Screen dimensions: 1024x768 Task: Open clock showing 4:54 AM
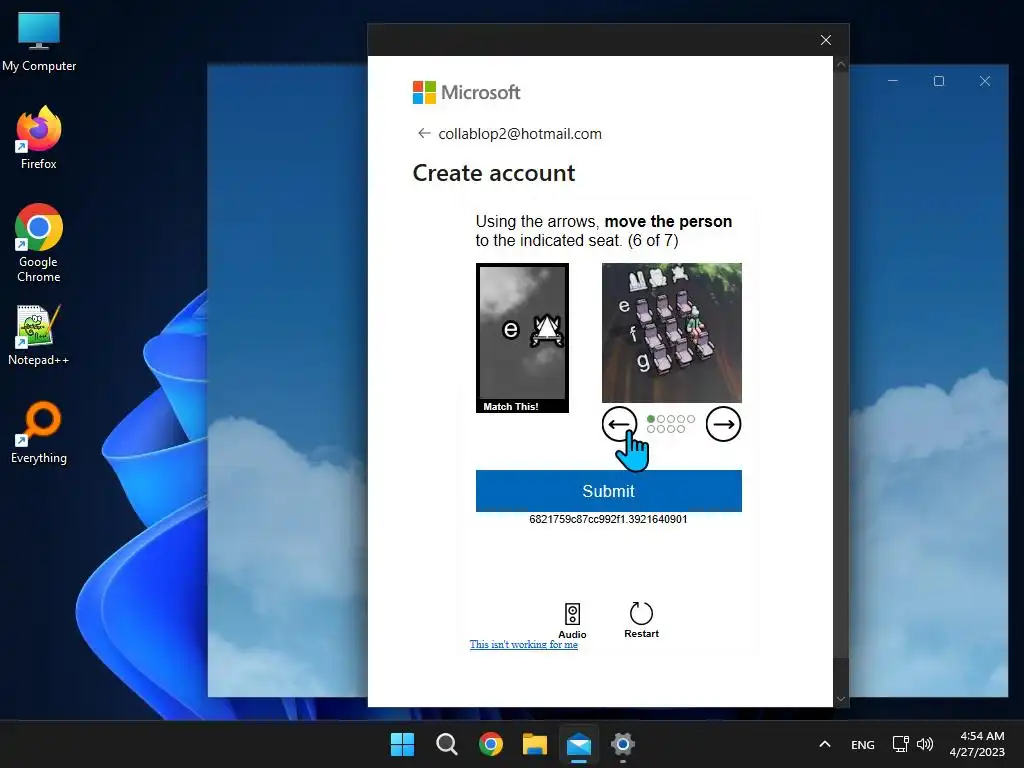[978, 744]
